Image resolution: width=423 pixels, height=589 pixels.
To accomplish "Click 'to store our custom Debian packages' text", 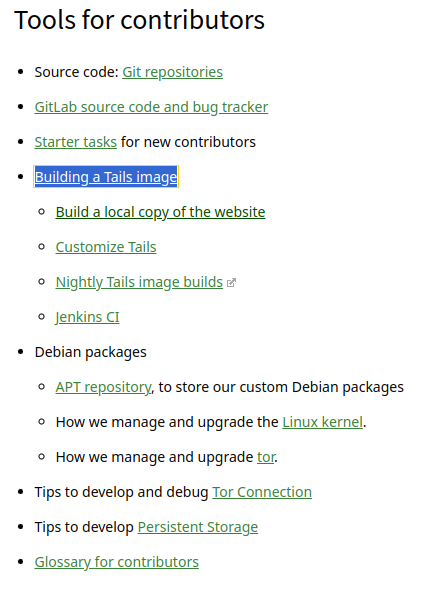I will pyautogui.click(x=281, y=387).
